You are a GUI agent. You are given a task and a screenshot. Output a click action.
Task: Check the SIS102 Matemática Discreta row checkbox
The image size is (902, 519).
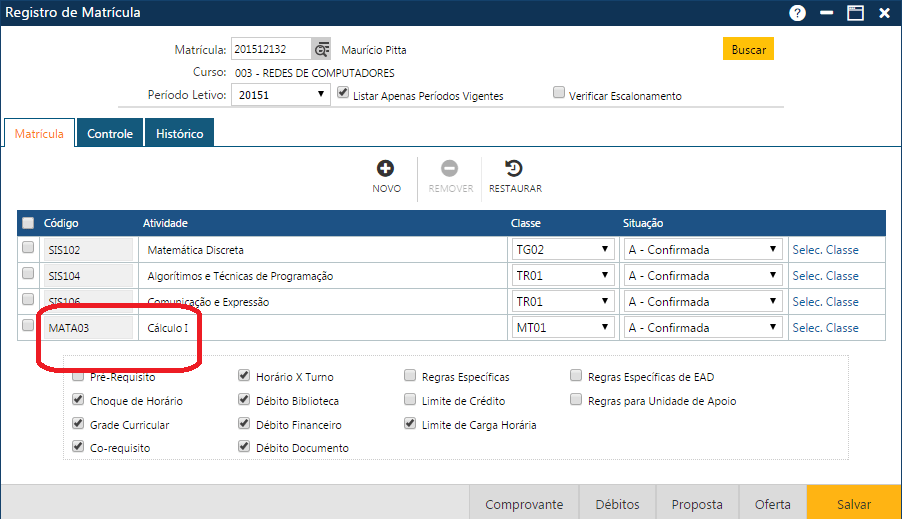coord(28,247)
